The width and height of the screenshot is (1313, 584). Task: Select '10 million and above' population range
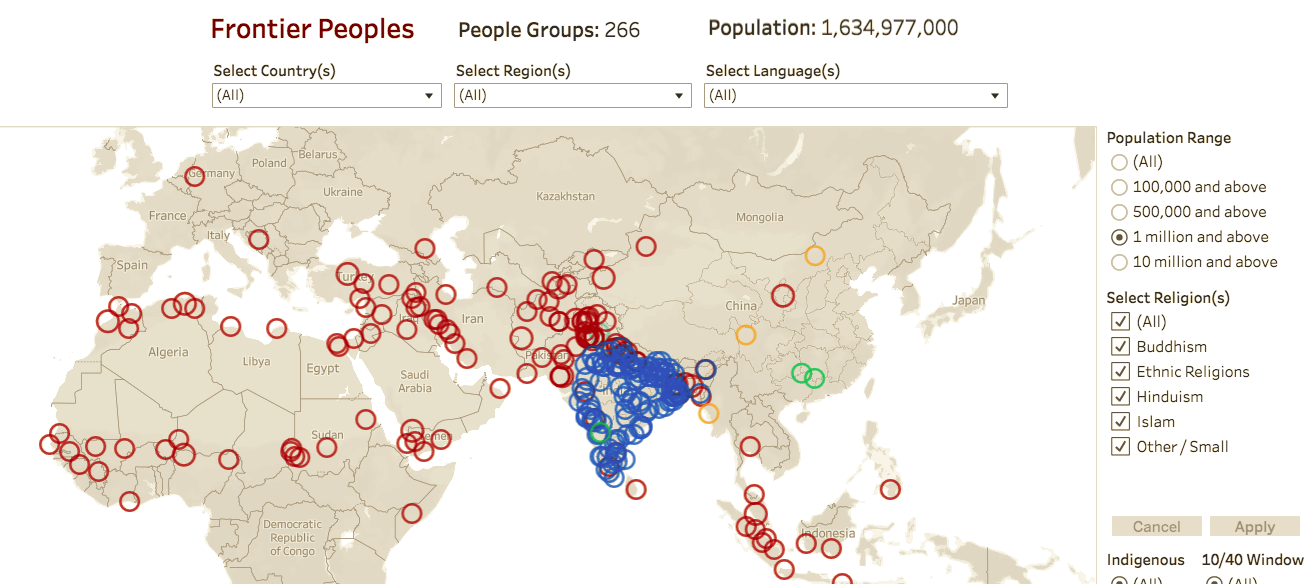tap(1119, 262)
